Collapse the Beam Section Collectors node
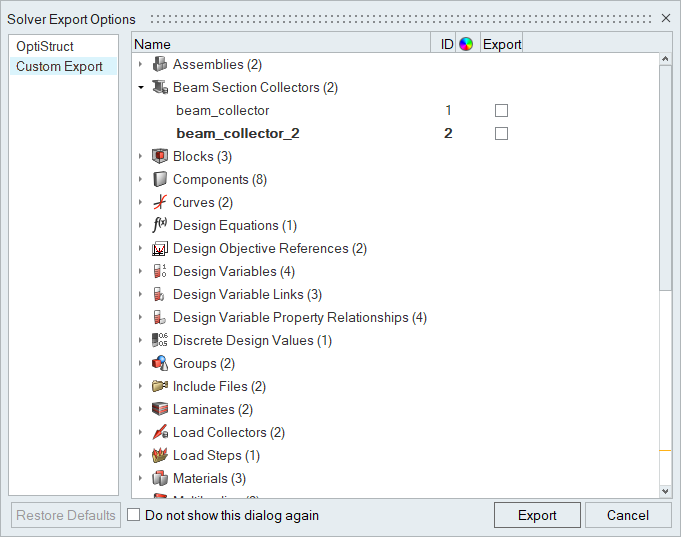Image resolution: width=681 pixels, height=537 pixels. 141,88
